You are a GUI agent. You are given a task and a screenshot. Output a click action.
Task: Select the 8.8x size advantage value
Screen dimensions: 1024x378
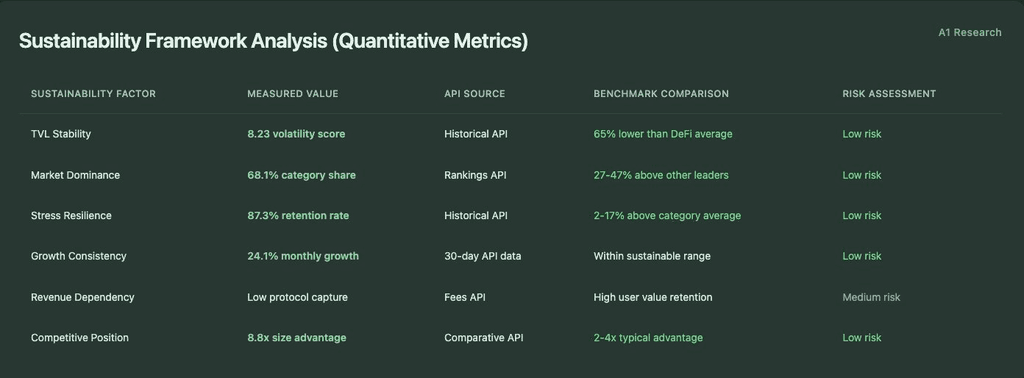296,338
